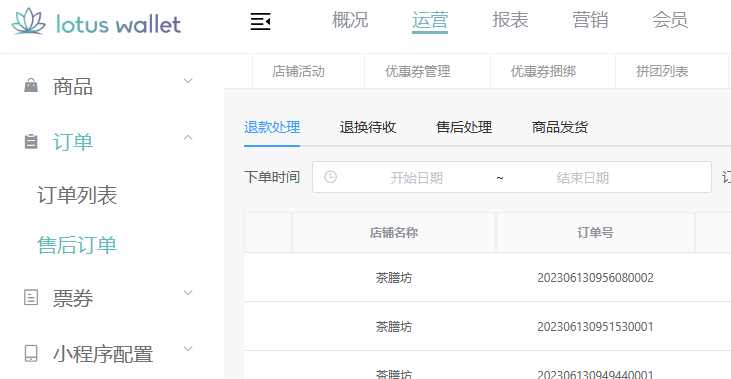Image resolution: width=731 pixels, height=379 pixels.
Task: Select the 退换待收 tab
Action: [368, 127]
